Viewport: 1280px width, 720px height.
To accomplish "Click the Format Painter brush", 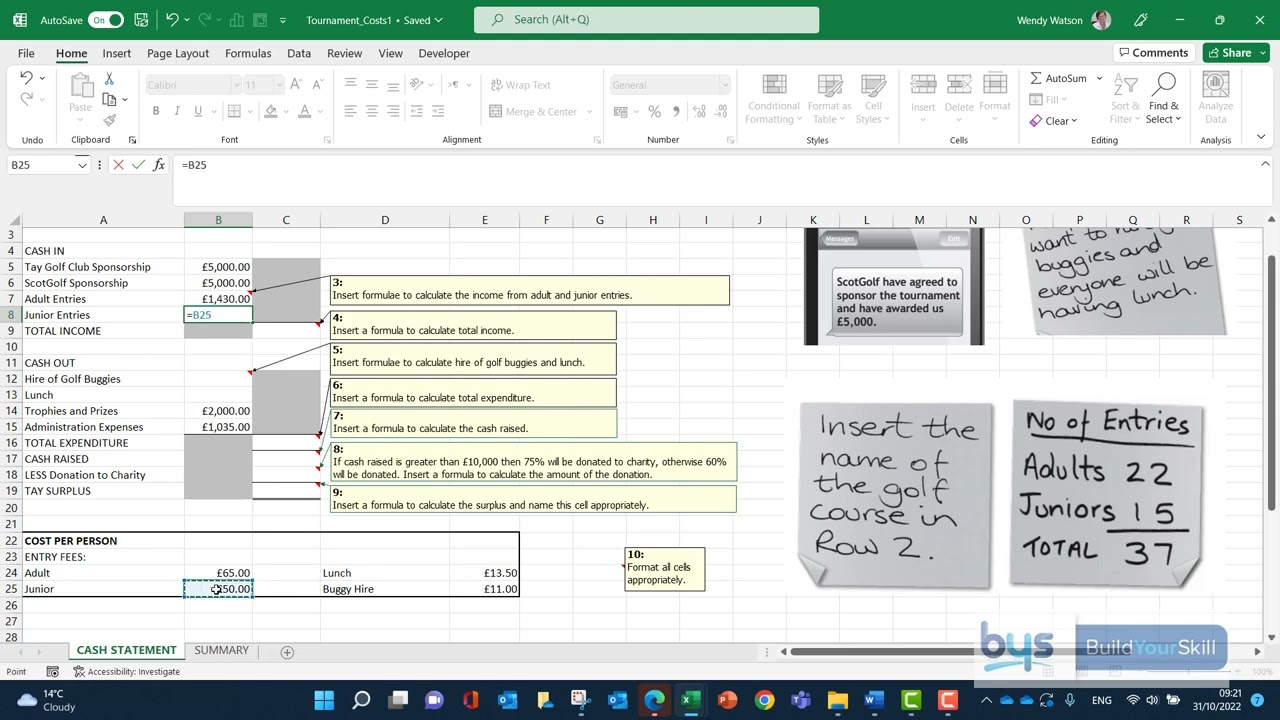I will coord(109,120).
